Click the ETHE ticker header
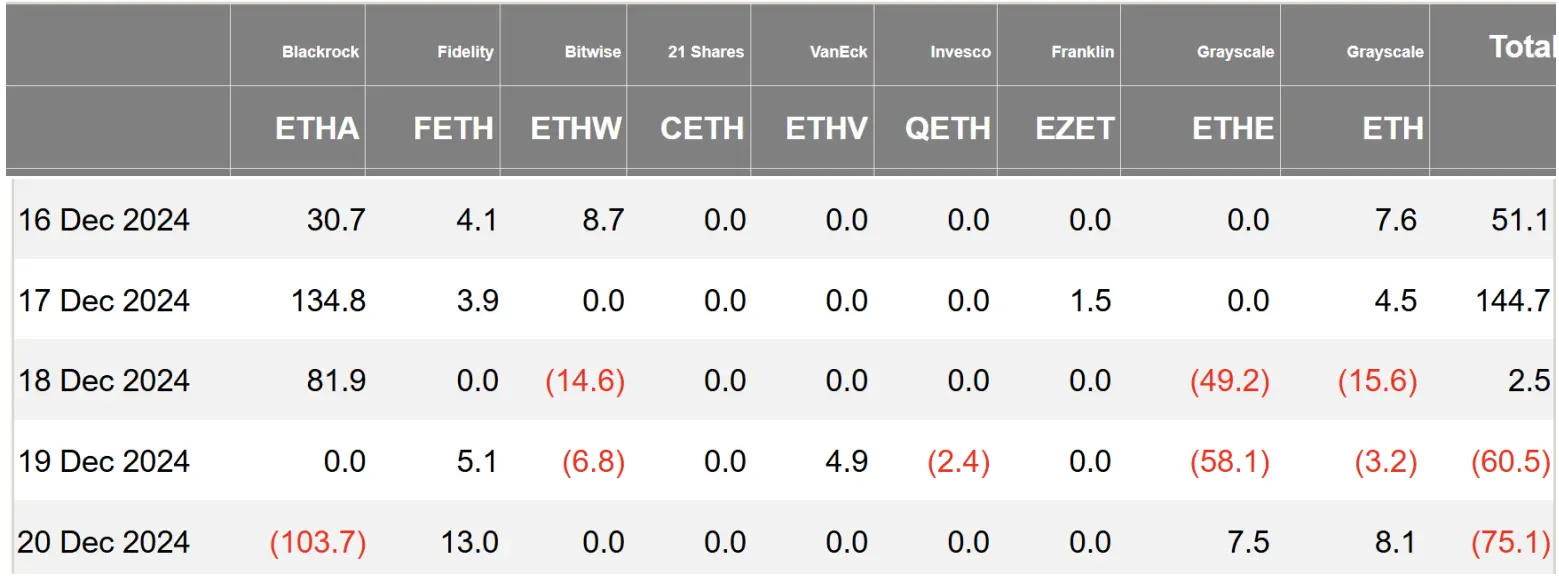Viewport: 1559px width, 576px height. point(1233,128)
